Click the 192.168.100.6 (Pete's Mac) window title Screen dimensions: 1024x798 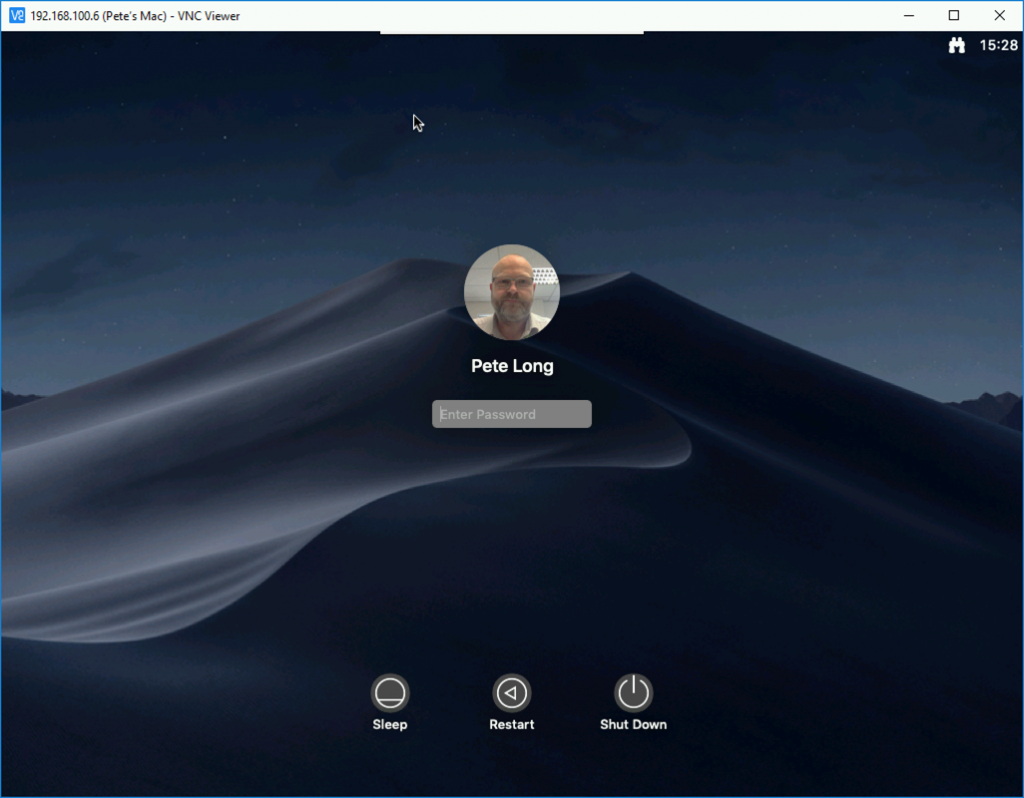tap(135, 16)
